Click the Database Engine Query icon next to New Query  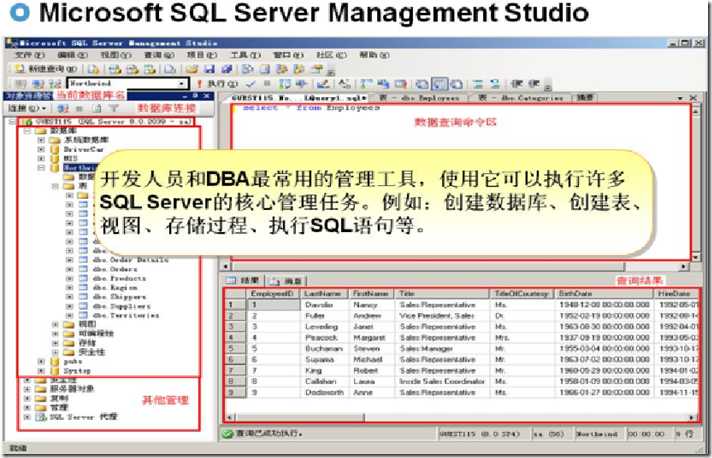coord(94,69)
